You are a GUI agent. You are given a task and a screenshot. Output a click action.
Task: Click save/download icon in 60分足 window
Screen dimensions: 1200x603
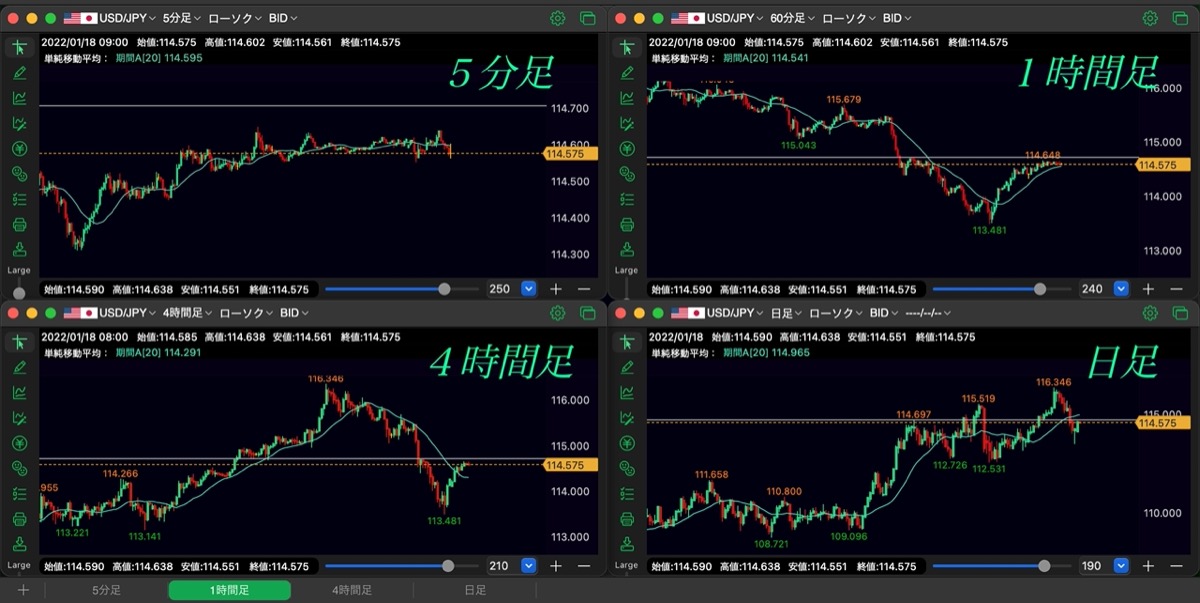point(627,249)
